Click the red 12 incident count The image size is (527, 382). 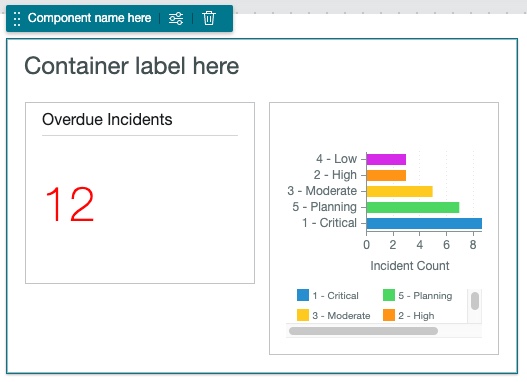pos(70,204)
